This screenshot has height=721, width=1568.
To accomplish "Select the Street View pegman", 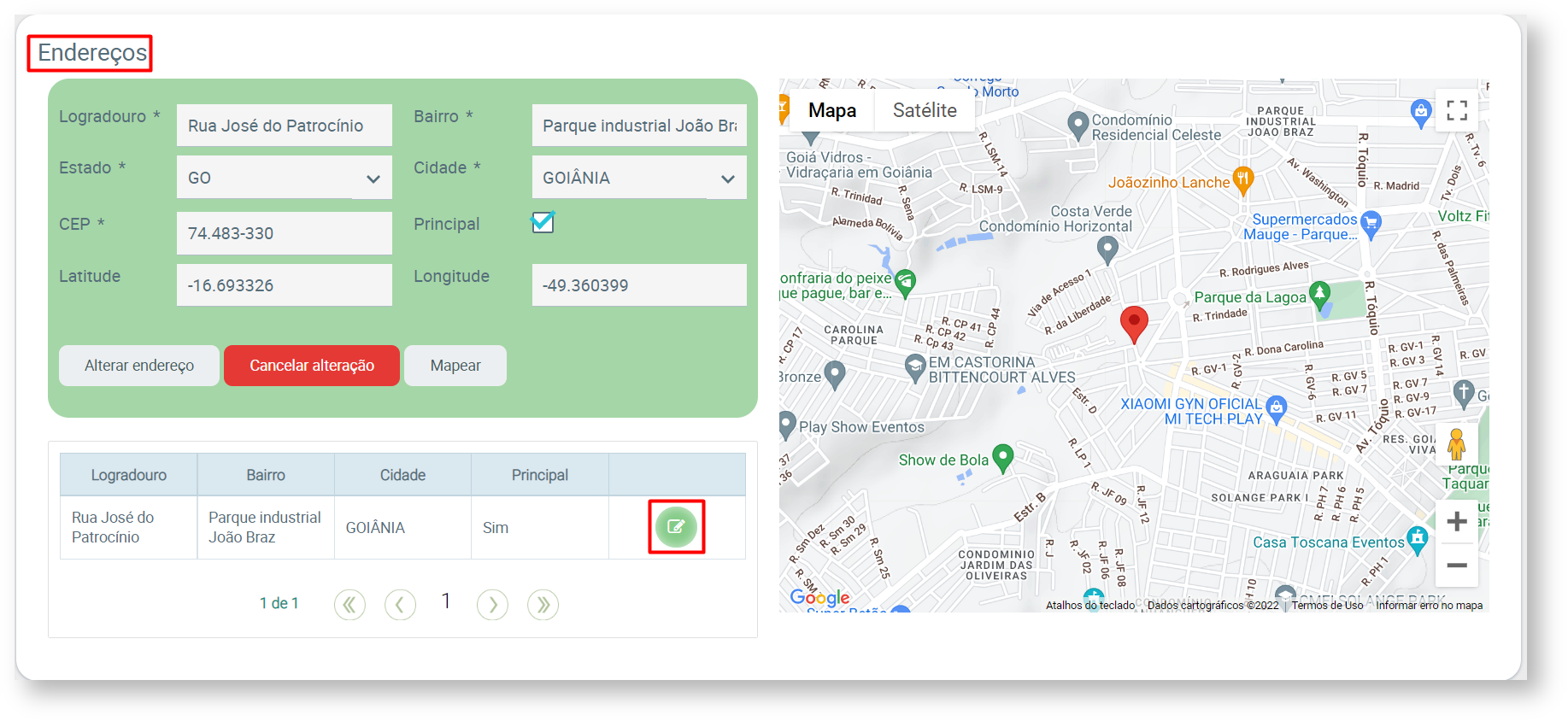I will (1457, 444).
